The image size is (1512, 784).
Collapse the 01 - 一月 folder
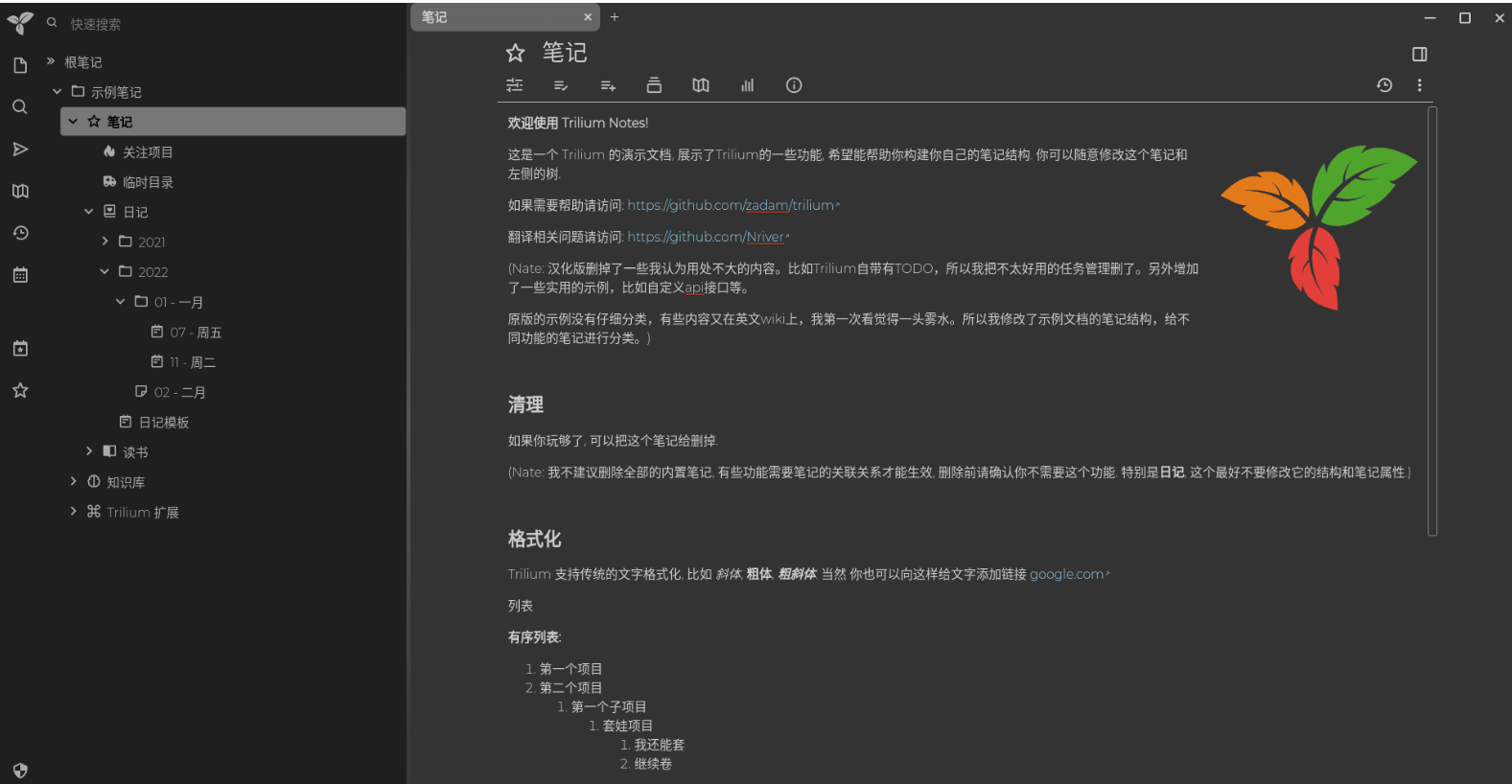tap(121, 302)
